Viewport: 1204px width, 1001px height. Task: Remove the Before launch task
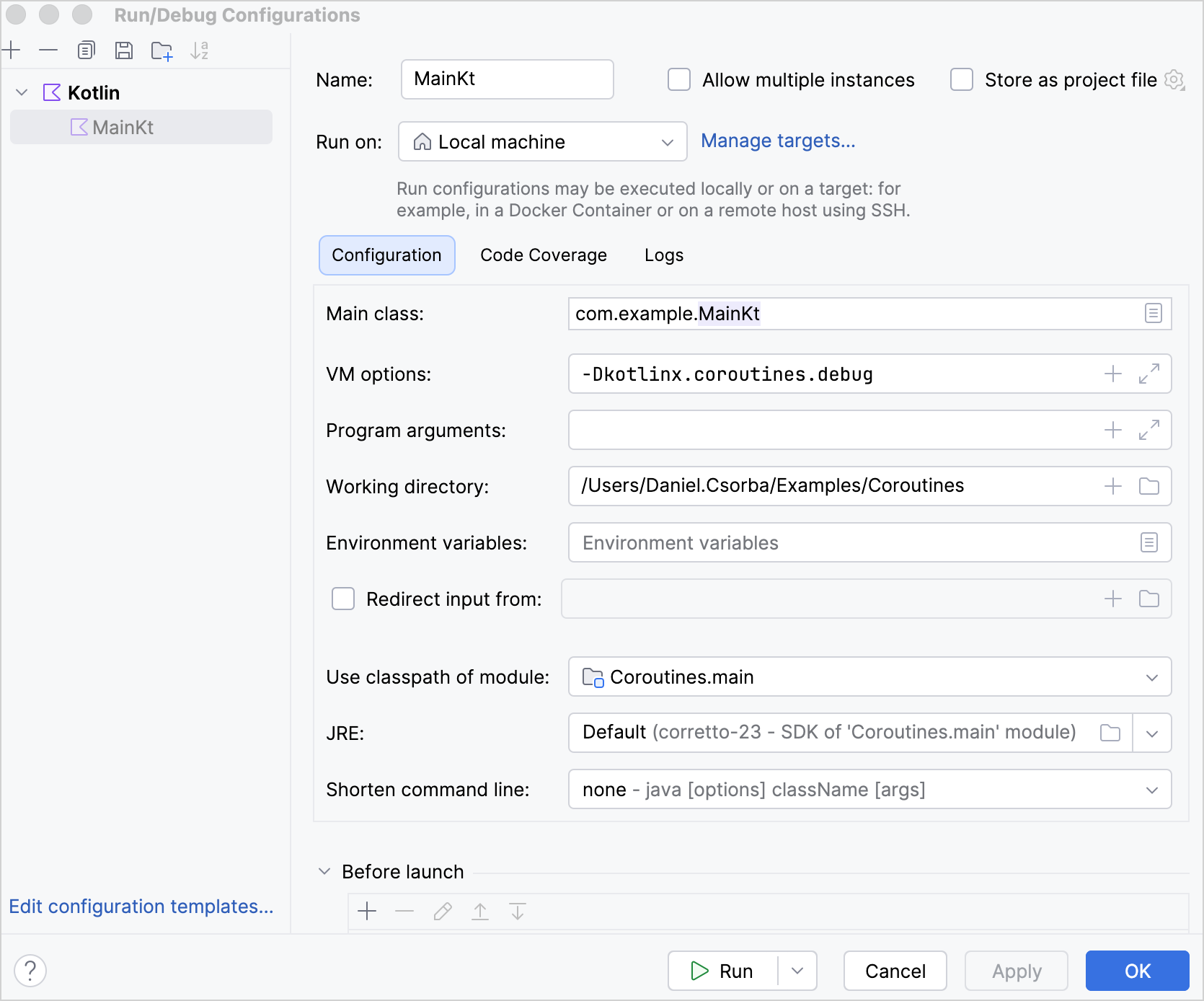(x=404, y=912)
